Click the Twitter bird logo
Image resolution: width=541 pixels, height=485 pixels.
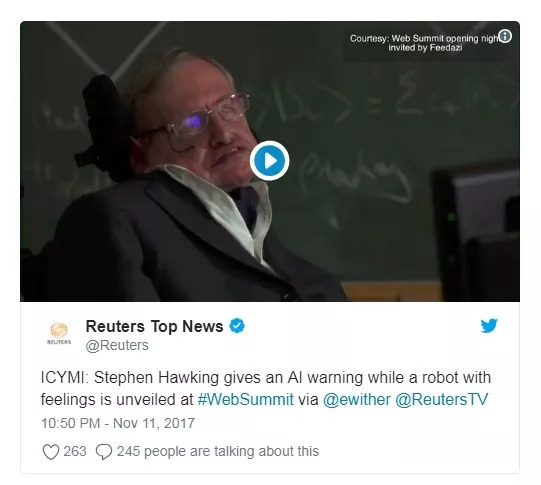click(489, 325)
